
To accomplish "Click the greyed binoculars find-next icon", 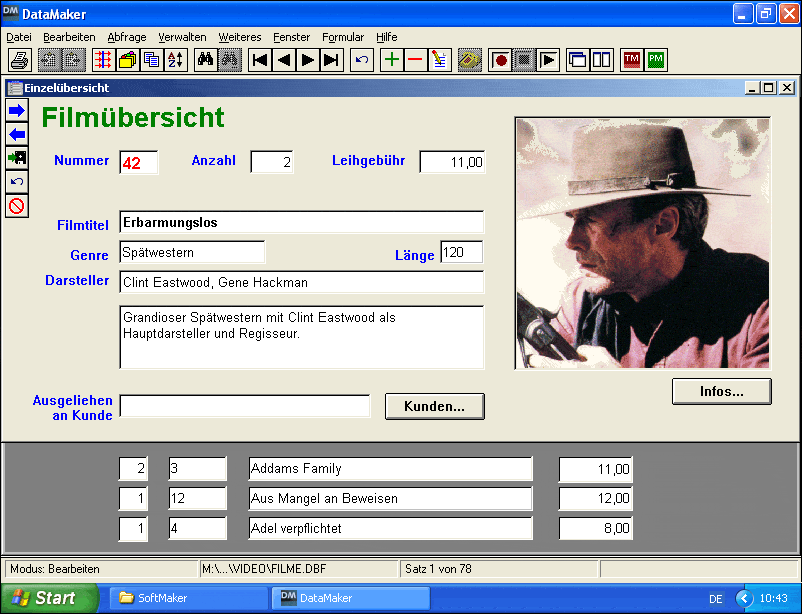I will (230, 60).
